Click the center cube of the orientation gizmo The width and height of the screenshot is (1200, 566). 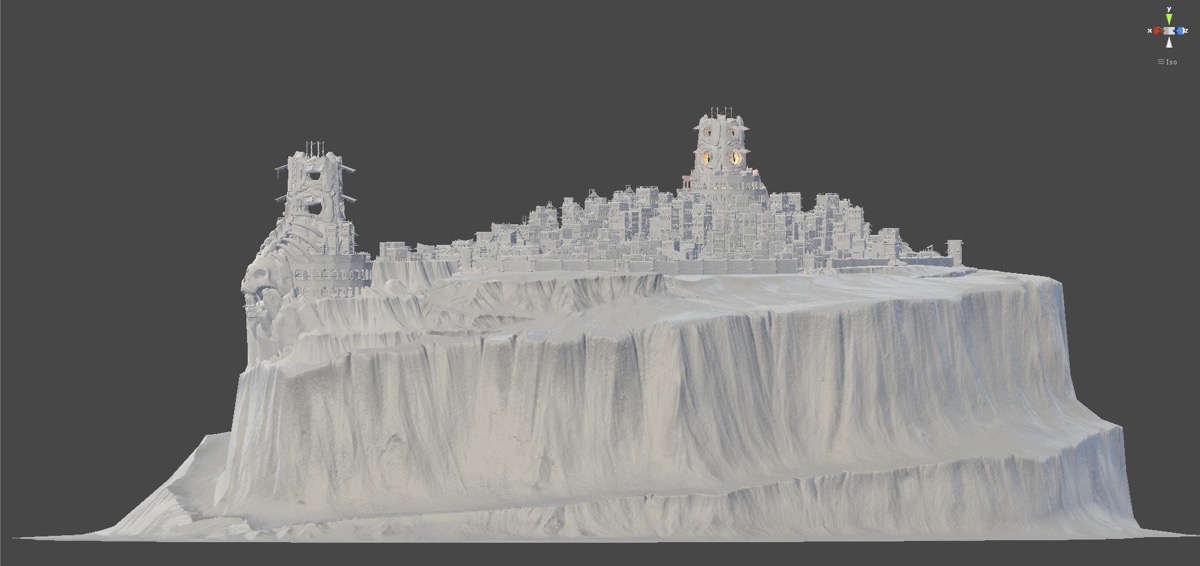click(x=1168, y=31)
